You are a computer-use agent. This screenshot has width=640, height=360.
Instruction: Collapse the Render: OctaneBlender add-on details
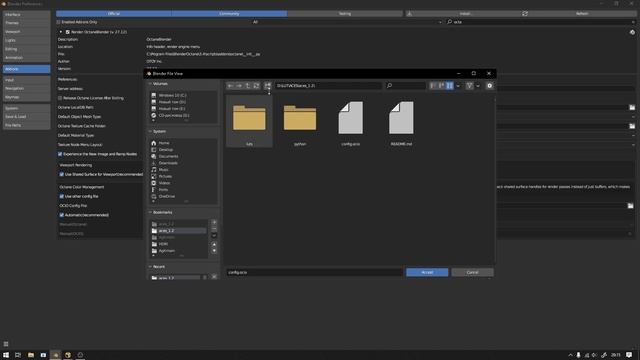click(61, 32)
